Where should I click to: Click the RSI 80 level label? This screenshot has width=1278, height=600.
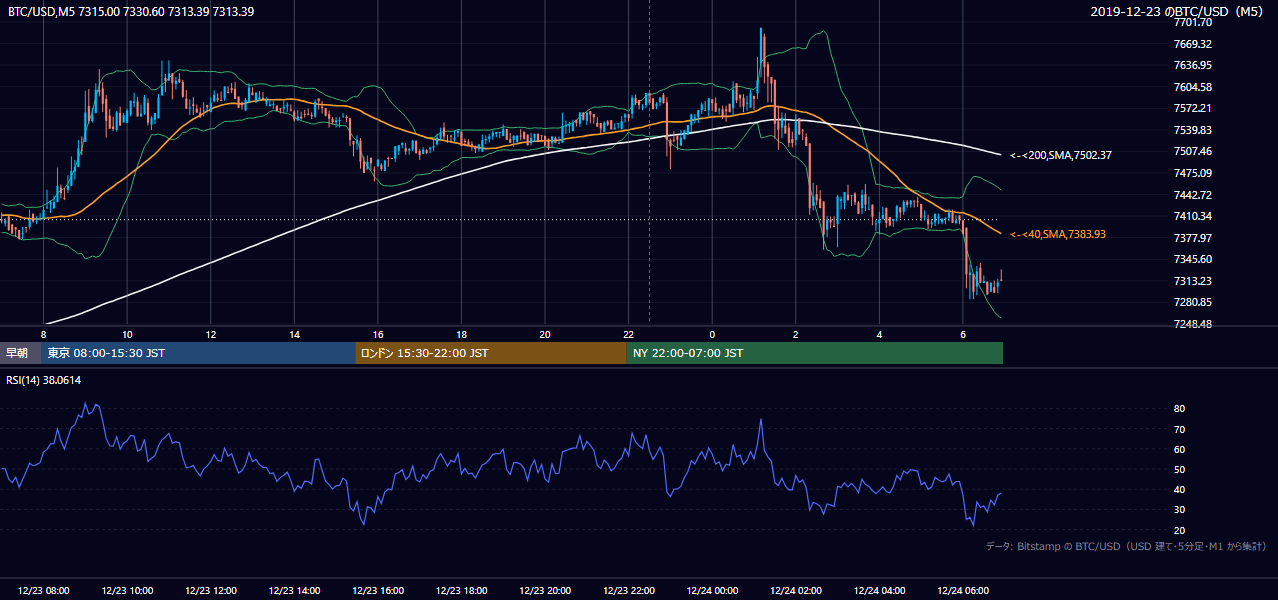[1179, 409]
